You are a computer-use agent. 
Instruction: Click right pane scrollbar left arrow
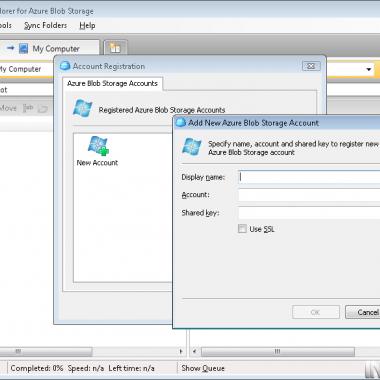pos(195,351)
